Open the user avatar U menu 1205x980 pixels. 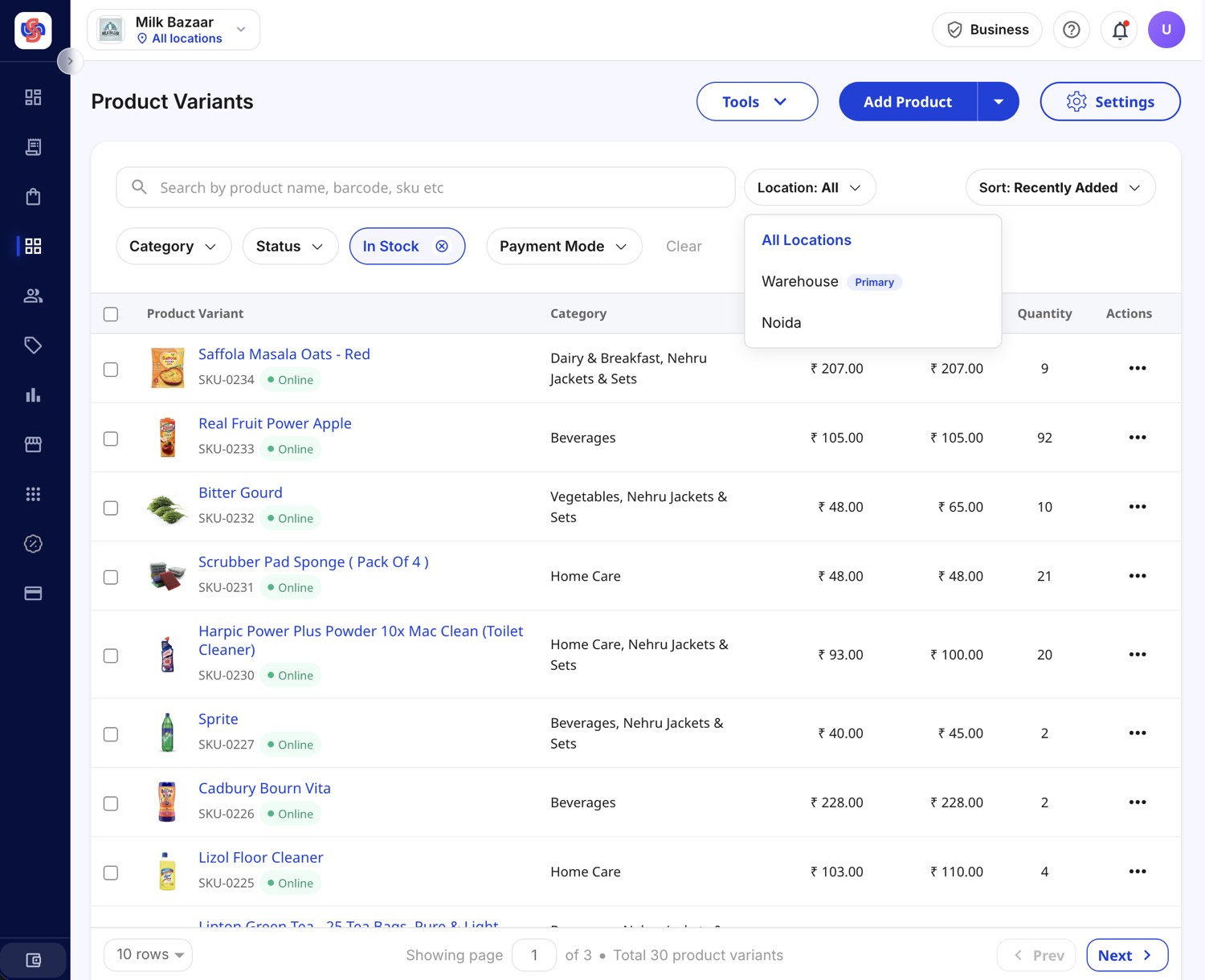click(x=1166, y=30)
